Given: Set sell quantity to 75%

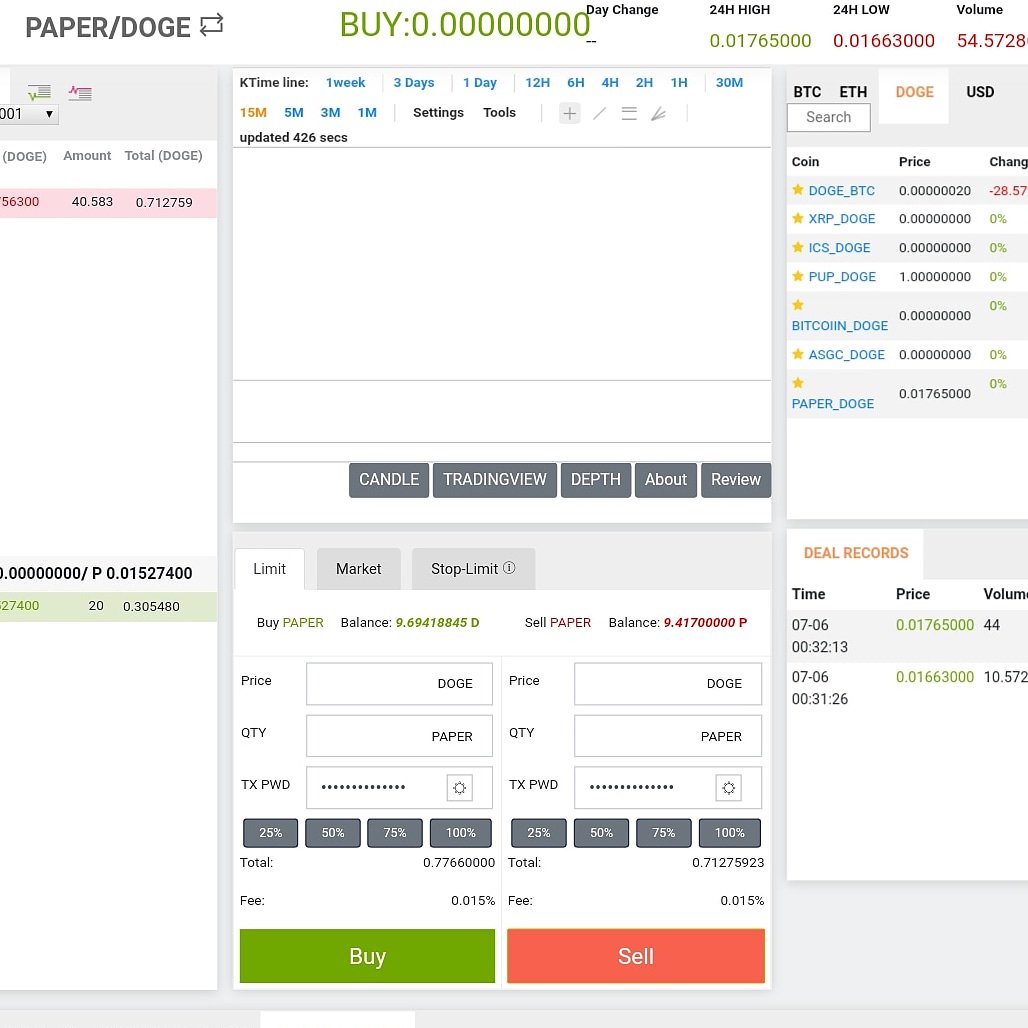Looking at the screenshot, I should coord(663,833).
